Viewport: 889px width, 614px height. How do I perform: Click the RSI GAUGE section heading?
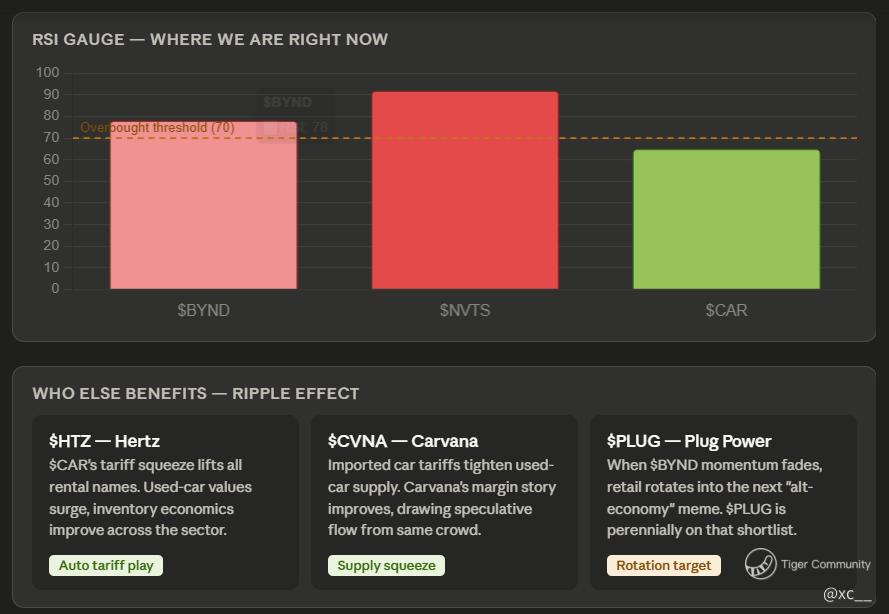pos(210,40)
